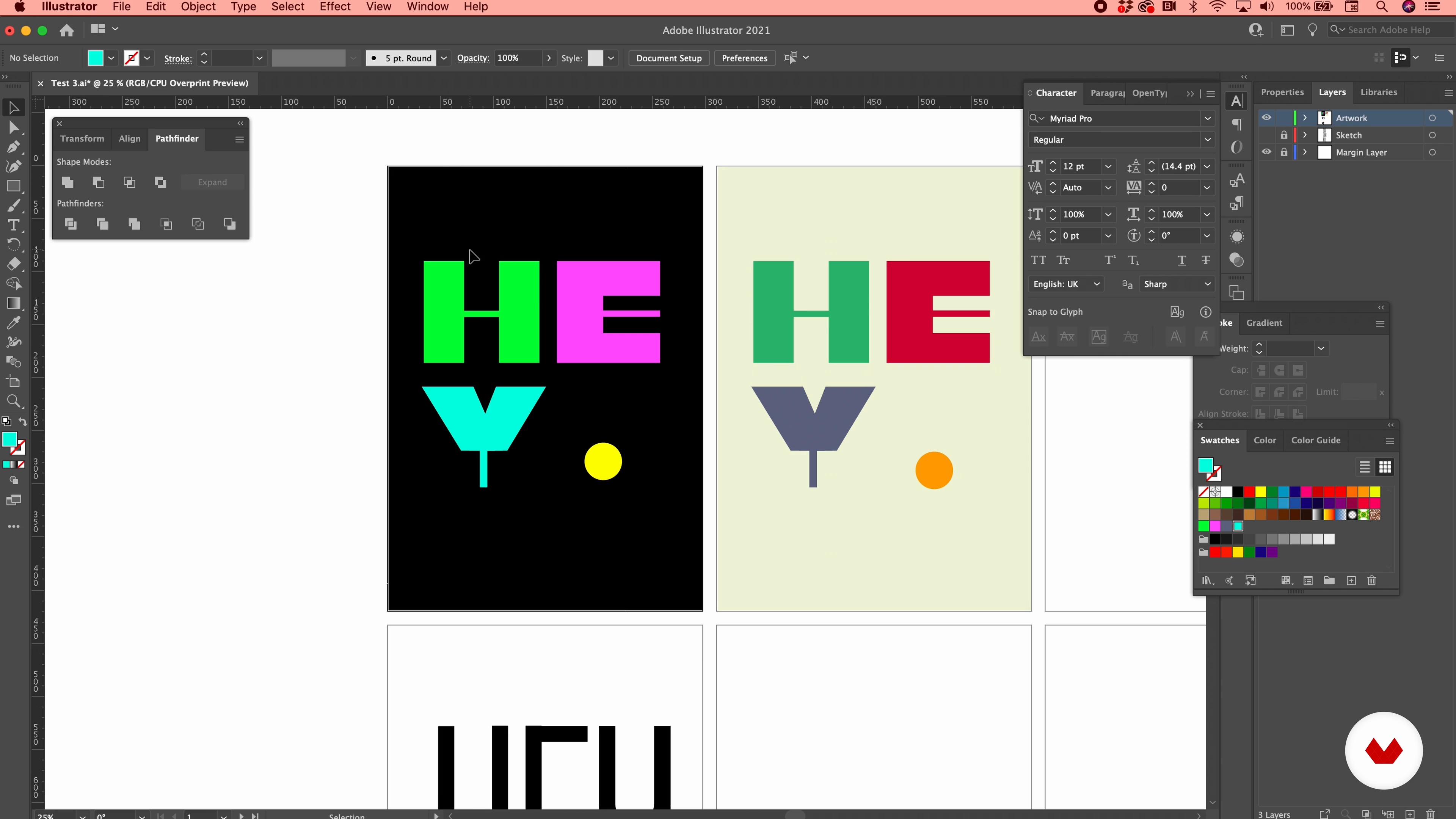Image resolution: width=1456 pixels, height=819 pixels.
Task: Click the Minus Back pathfinder icon
Action: (229, 224)
